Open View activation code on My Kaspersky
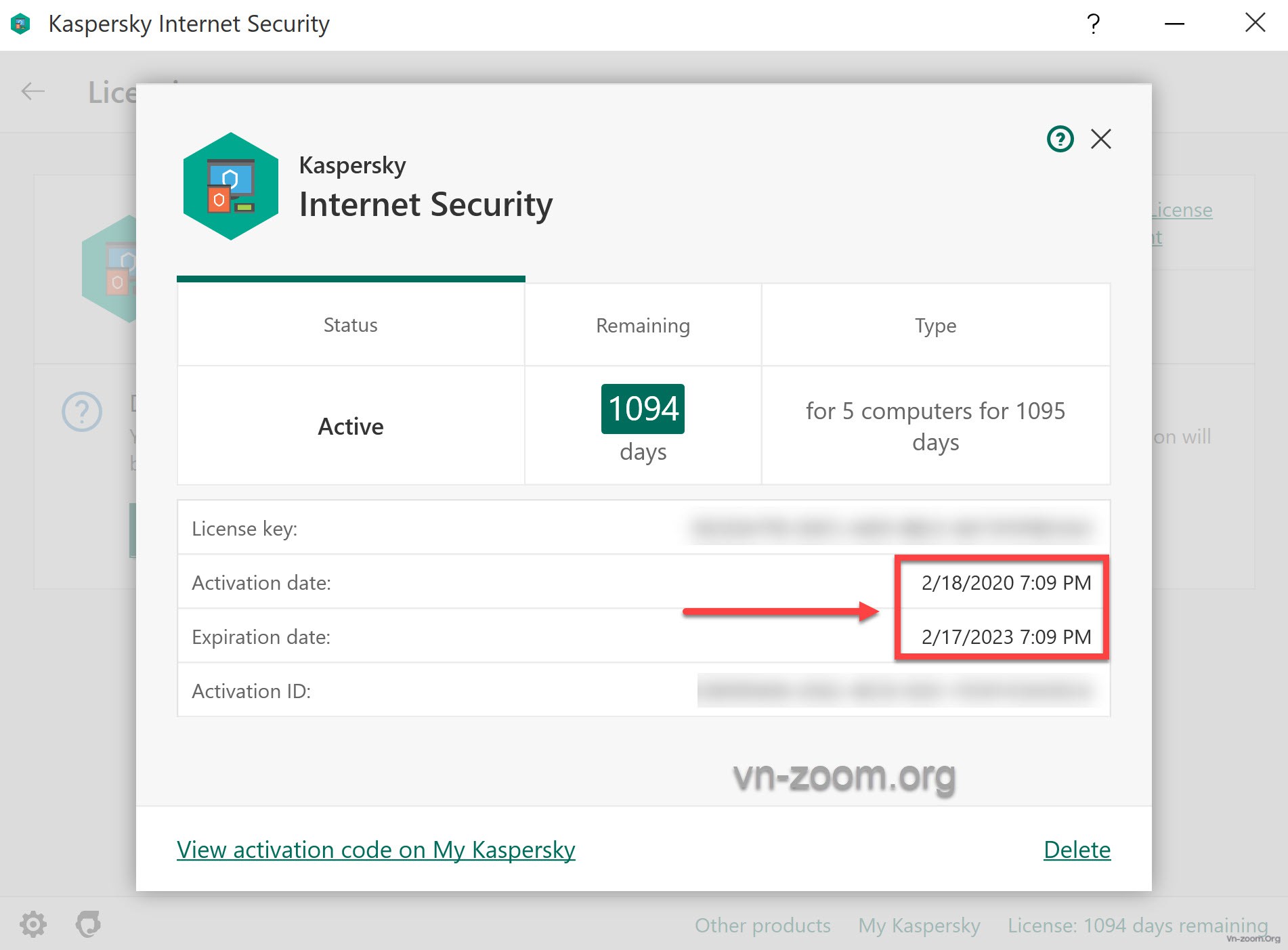 click(376, 850)
